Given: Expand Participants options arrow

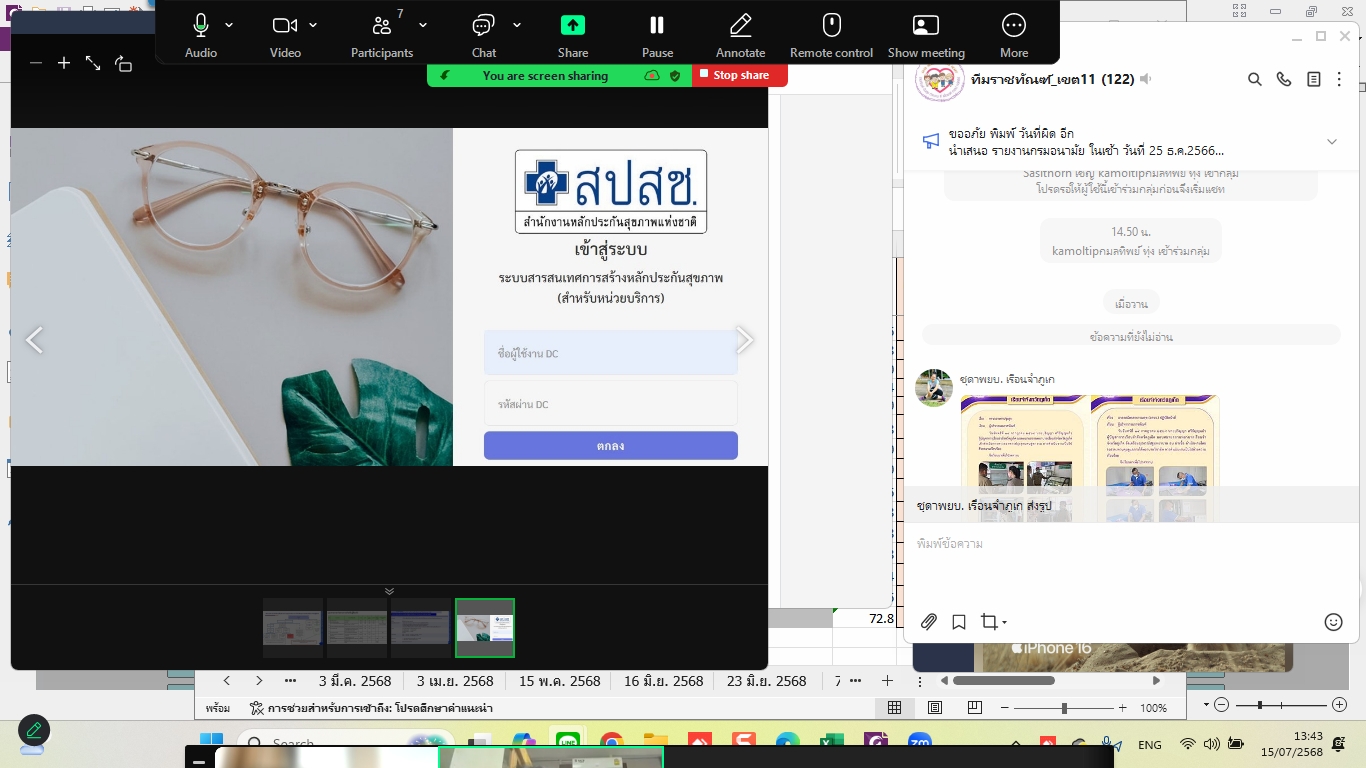Looking at the screenshot, I should pos(423,25).
